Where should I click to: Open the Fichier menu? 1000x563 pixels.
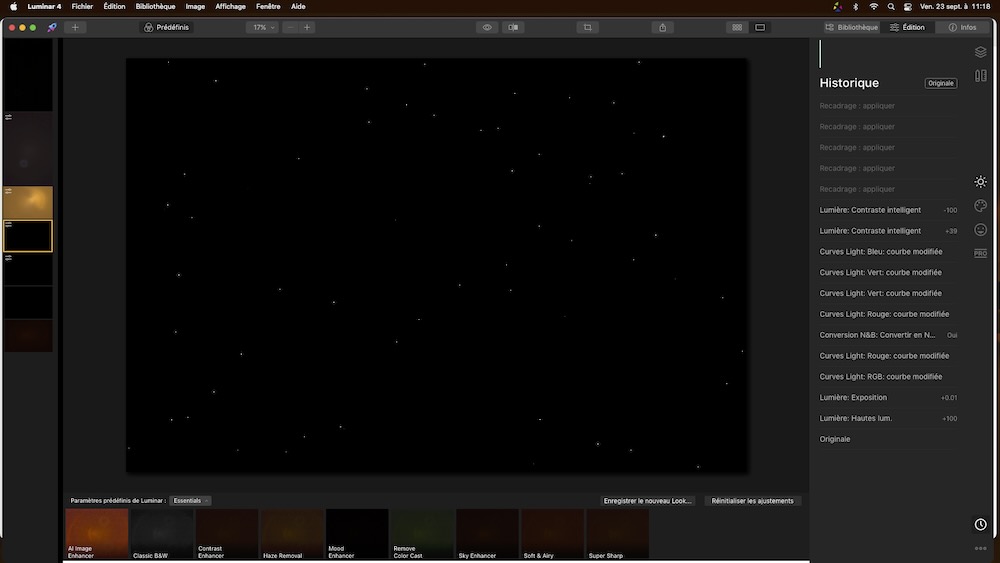tap(82, 6)
